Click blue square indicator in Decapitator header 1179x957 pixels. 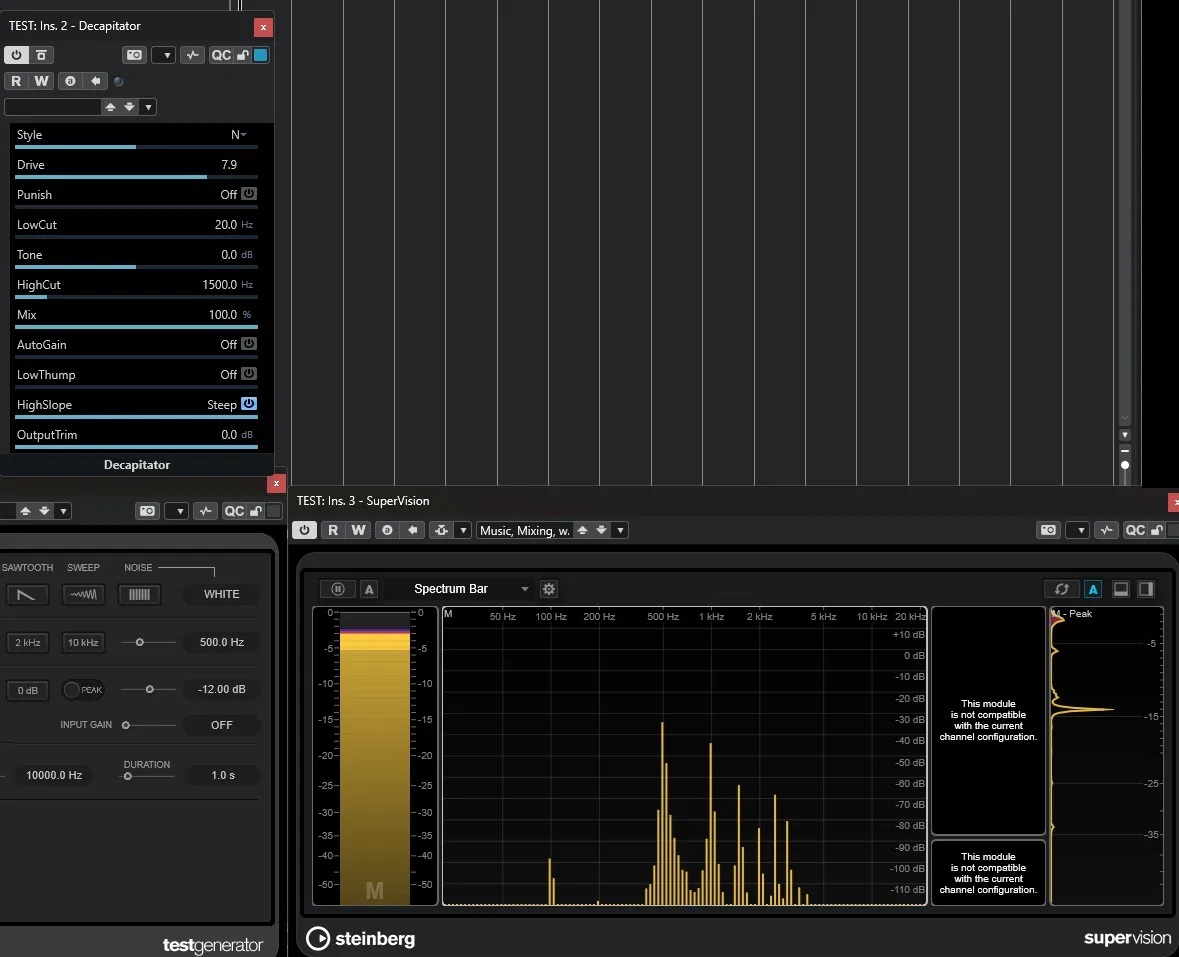(260, 55)
